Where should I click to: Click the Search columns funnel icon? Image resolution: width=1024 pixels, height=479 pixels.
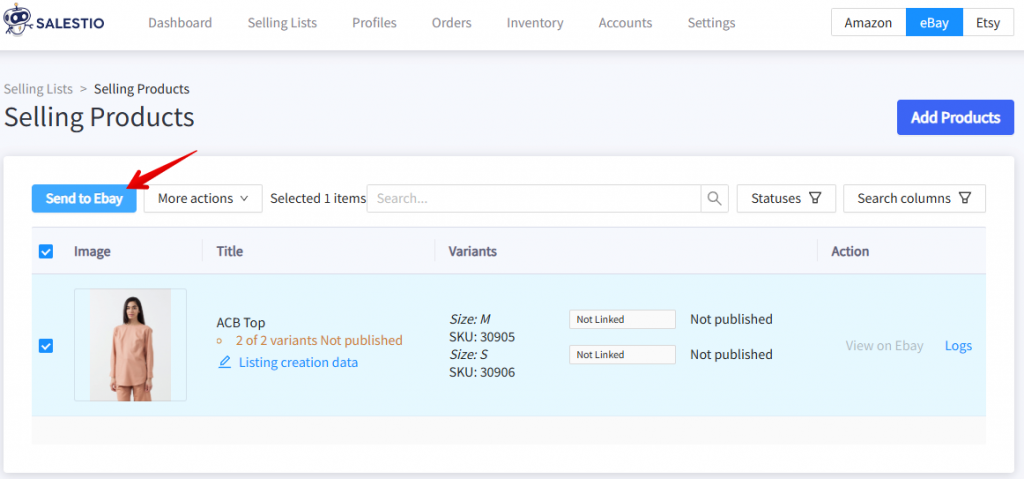click(964, 198)
